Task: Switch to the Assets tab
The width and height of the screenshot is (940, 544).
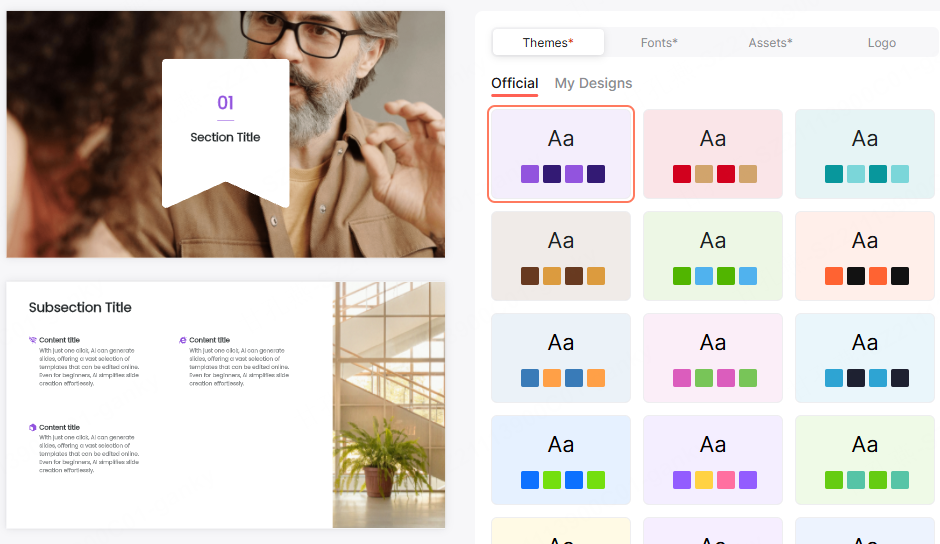Action: point(770,43)
